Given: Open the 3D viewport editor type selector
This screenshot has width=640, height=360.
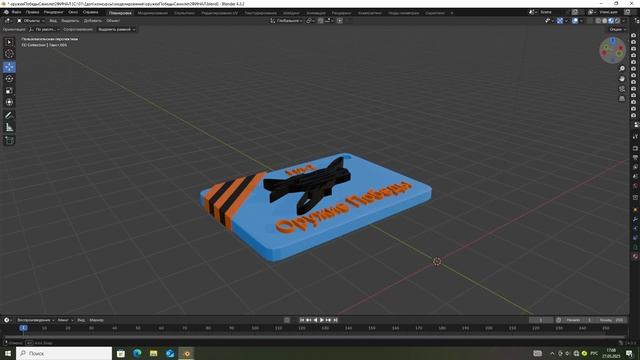Looking at the screenshot, I should tap(8, 20).
